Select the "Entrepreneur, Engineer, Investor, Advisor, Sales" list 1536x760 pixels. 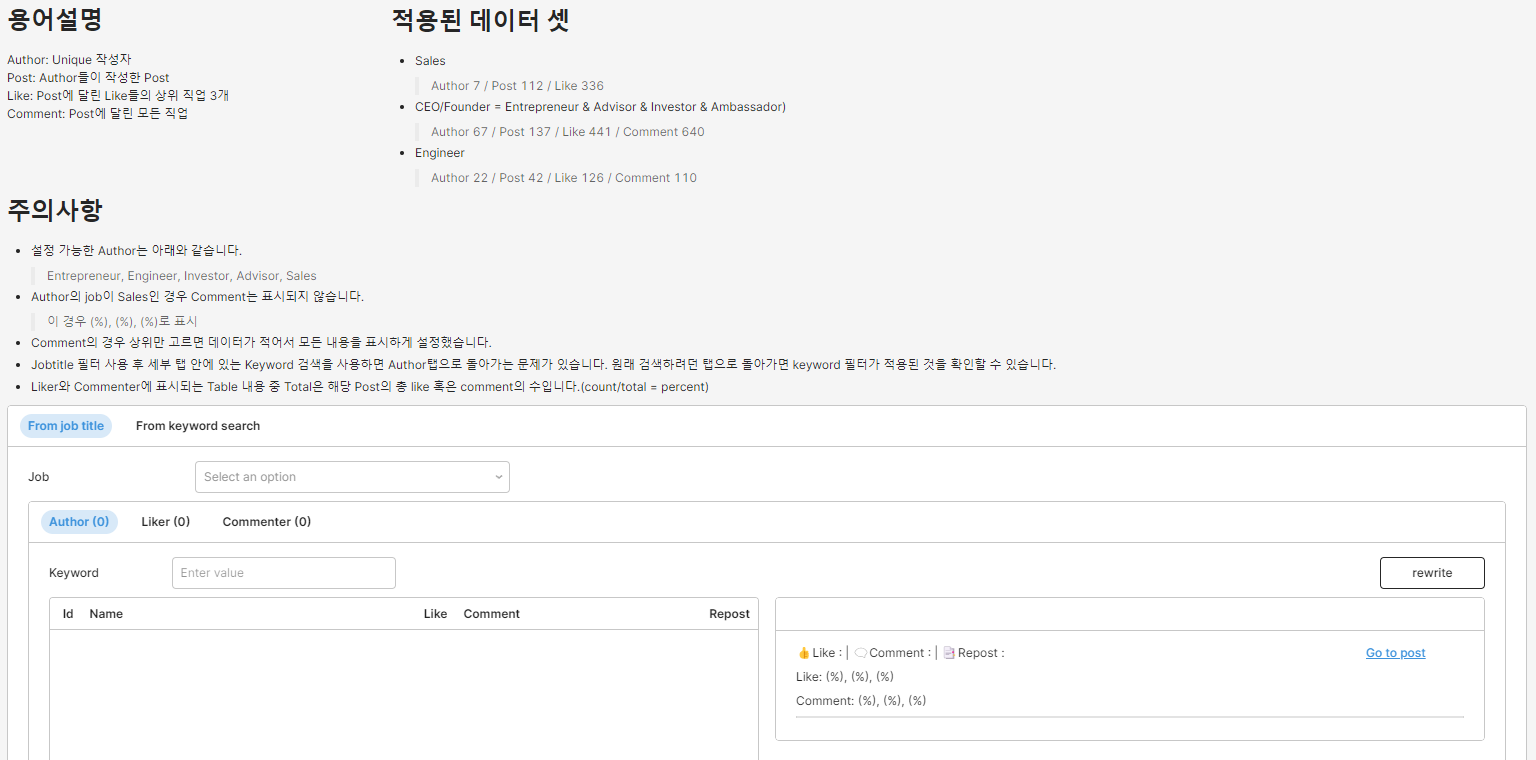182,276
